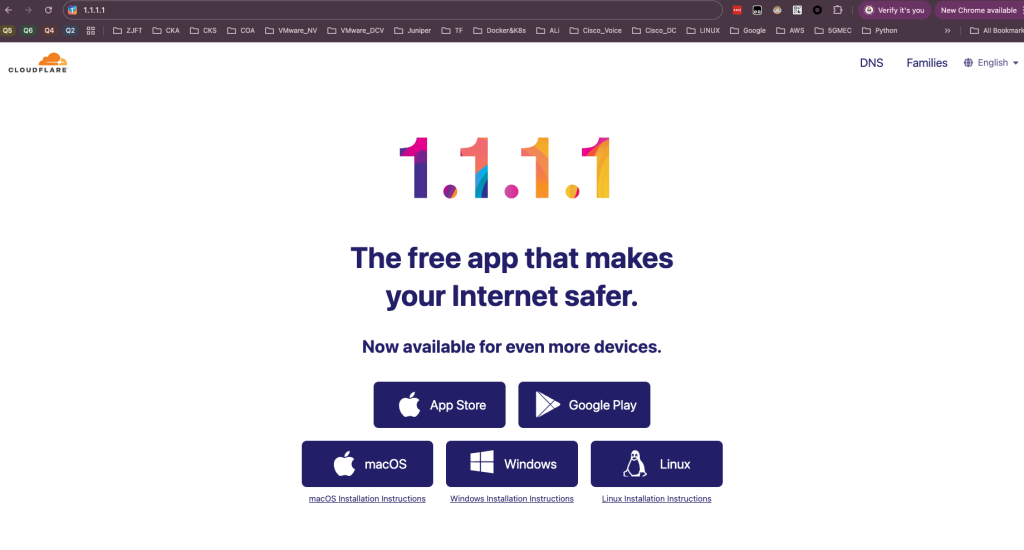Open the Docker&K8s bookmark folder
The image size is (1024, 550).
coord(500,31)
